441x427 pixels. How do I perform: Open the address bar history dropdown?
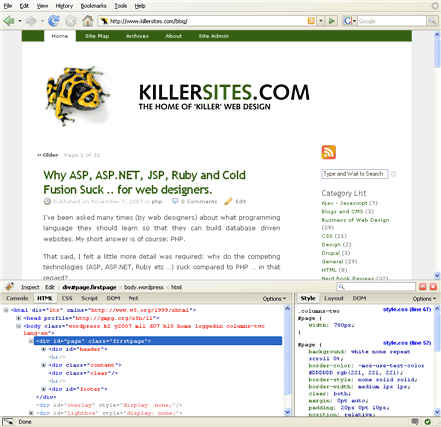(x=321, y=21)
